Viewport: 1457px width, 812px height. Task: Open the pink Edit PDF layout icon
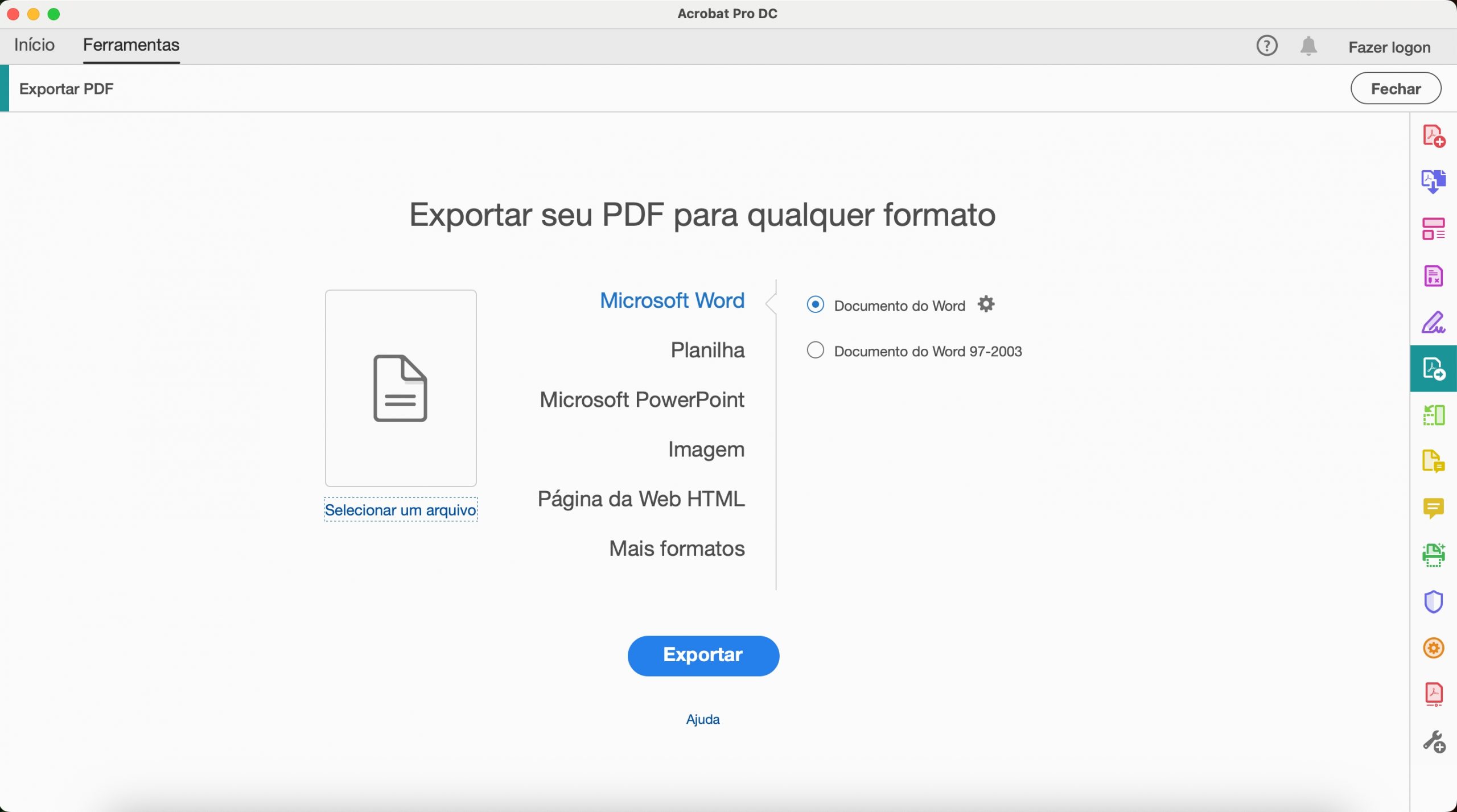tap(1434, 229)
